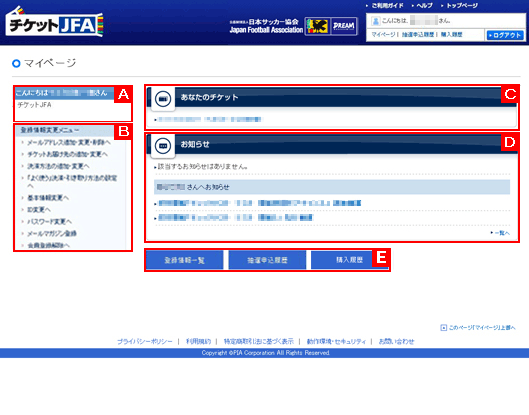
Task: Select パスワード変更へ in the side menu
Action: point(49,222)
